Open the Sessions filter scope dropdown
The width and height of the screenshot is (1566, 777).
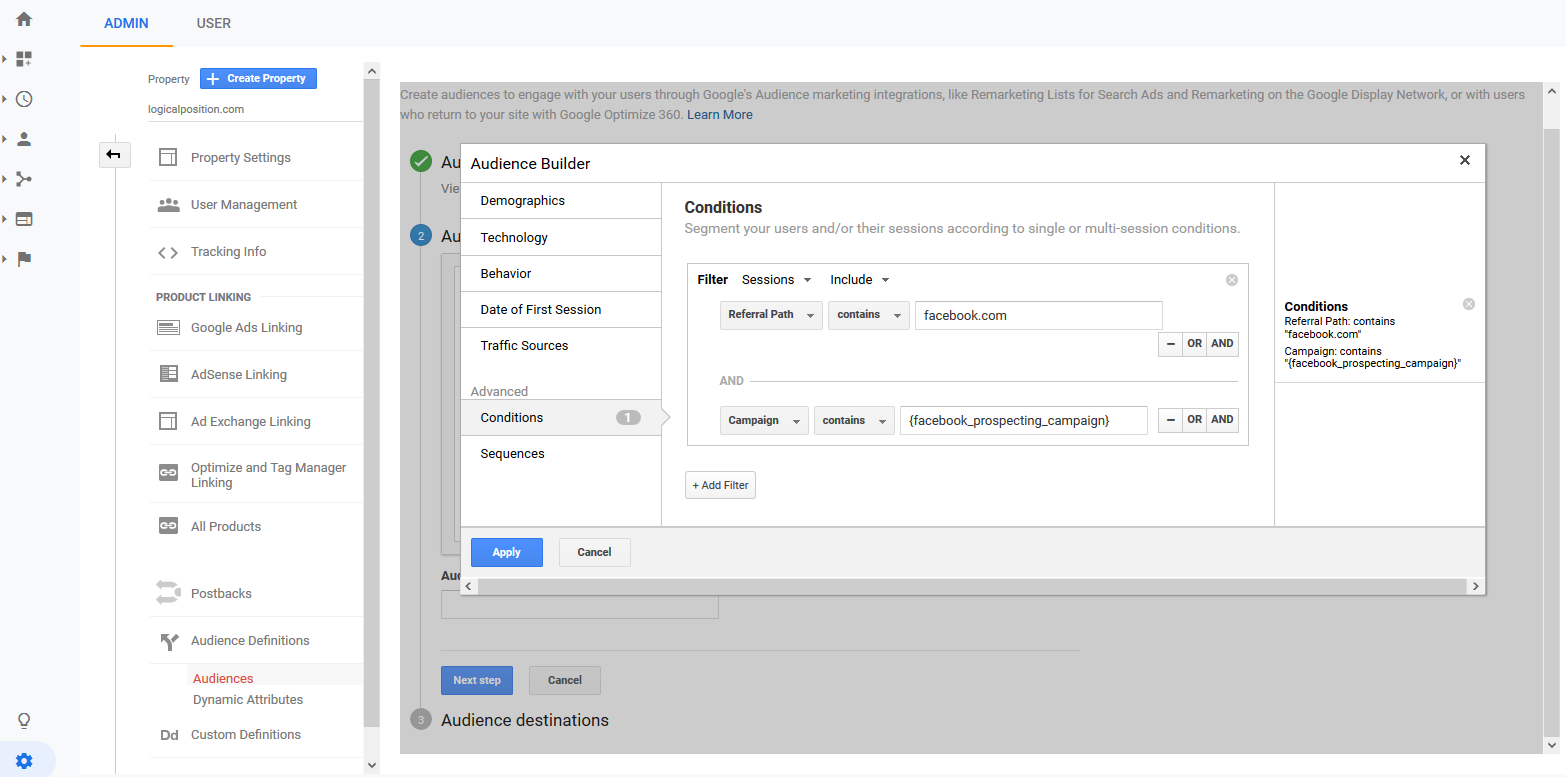click(777, 280)
